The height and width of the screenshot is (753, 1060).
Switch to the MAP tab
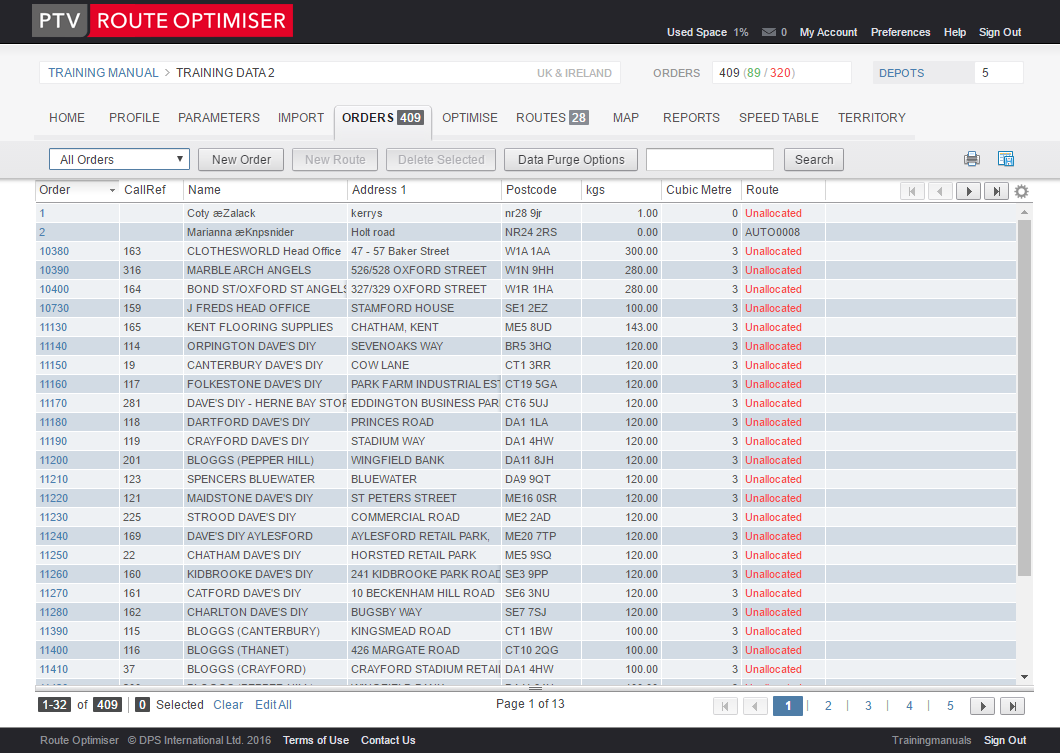tap(626, 118)
